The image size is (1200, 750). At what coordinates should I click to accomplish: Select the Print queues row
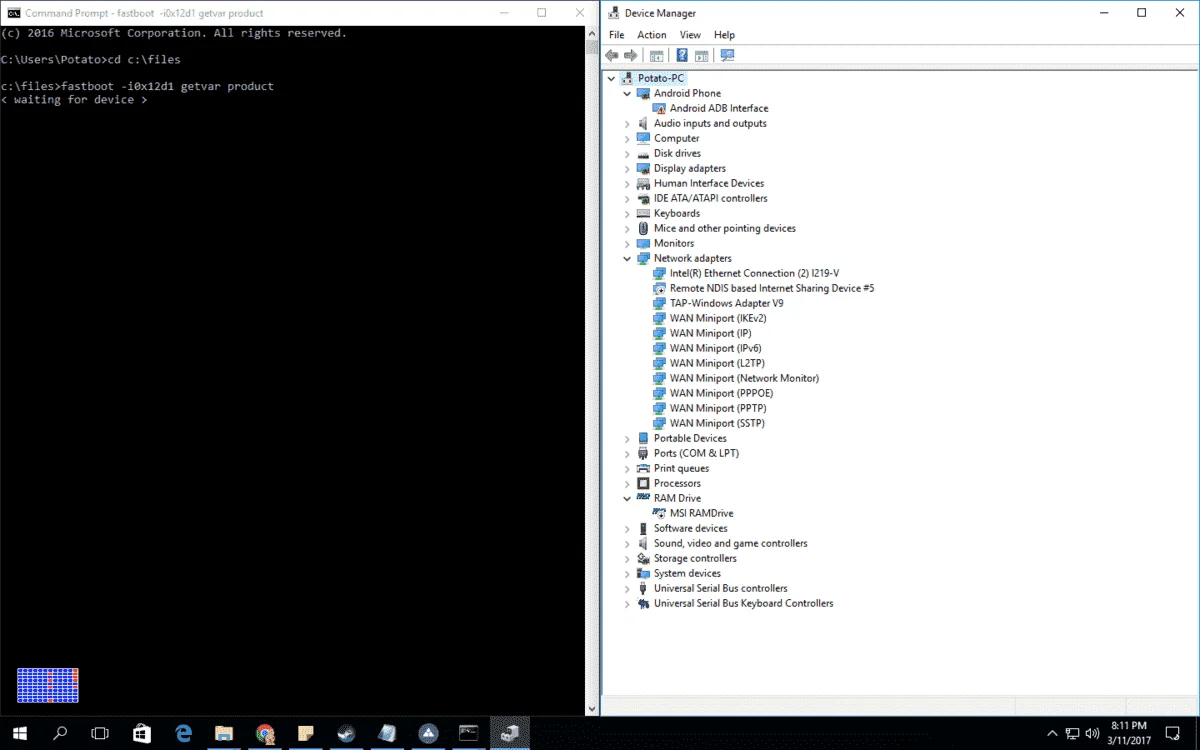click(681, 468)
